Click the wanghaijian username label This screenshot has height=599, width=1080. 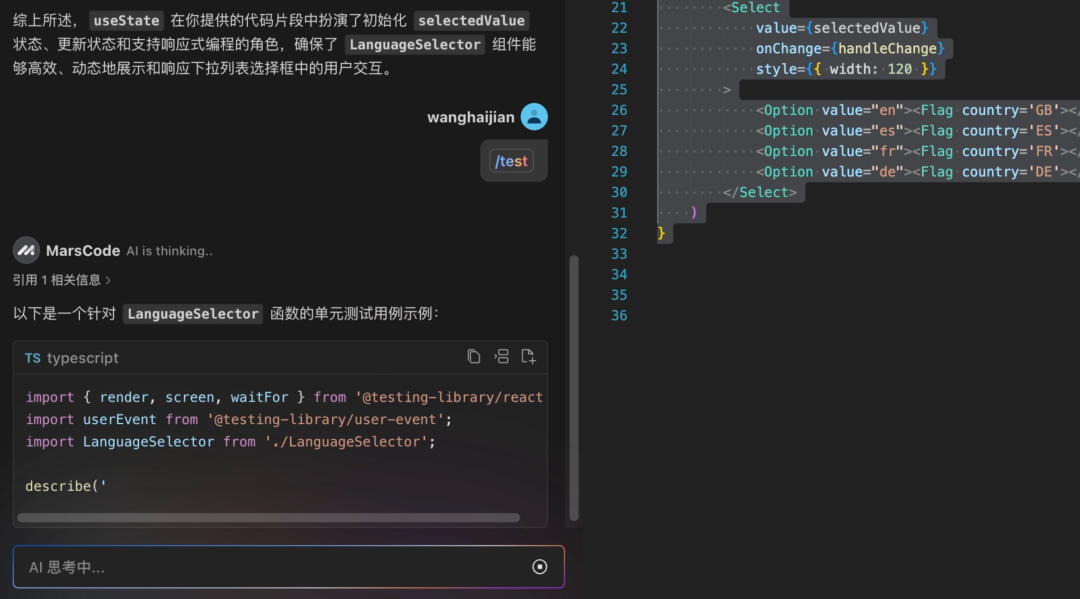[470, 117]
